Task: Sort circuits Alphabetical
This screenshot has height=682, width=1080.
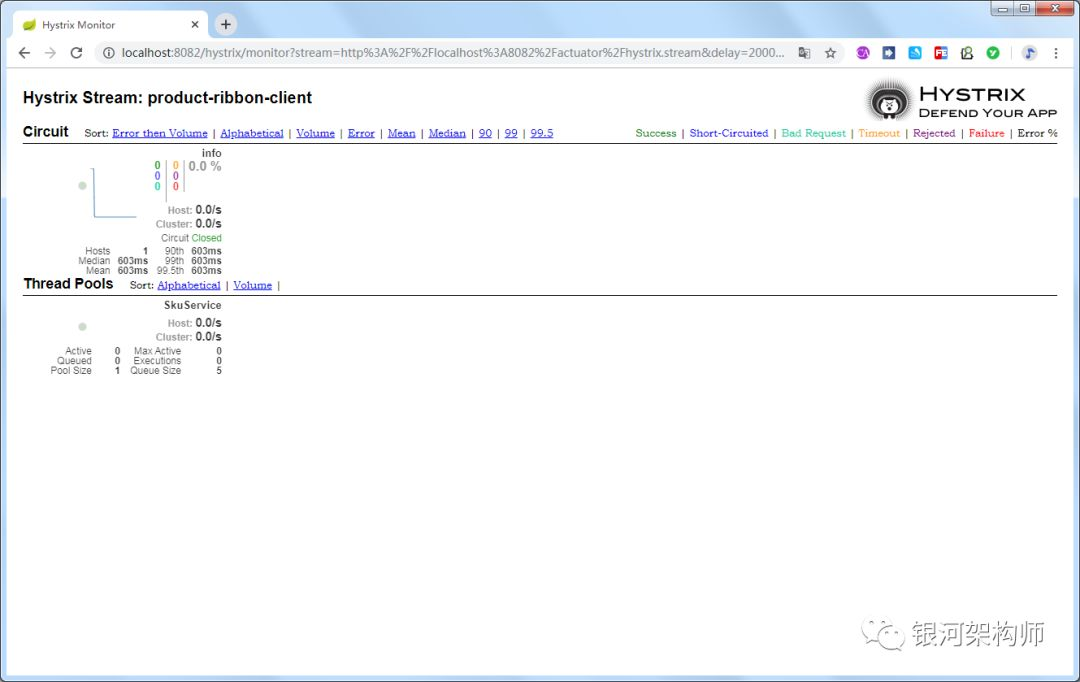Action: tap(252, 133)
